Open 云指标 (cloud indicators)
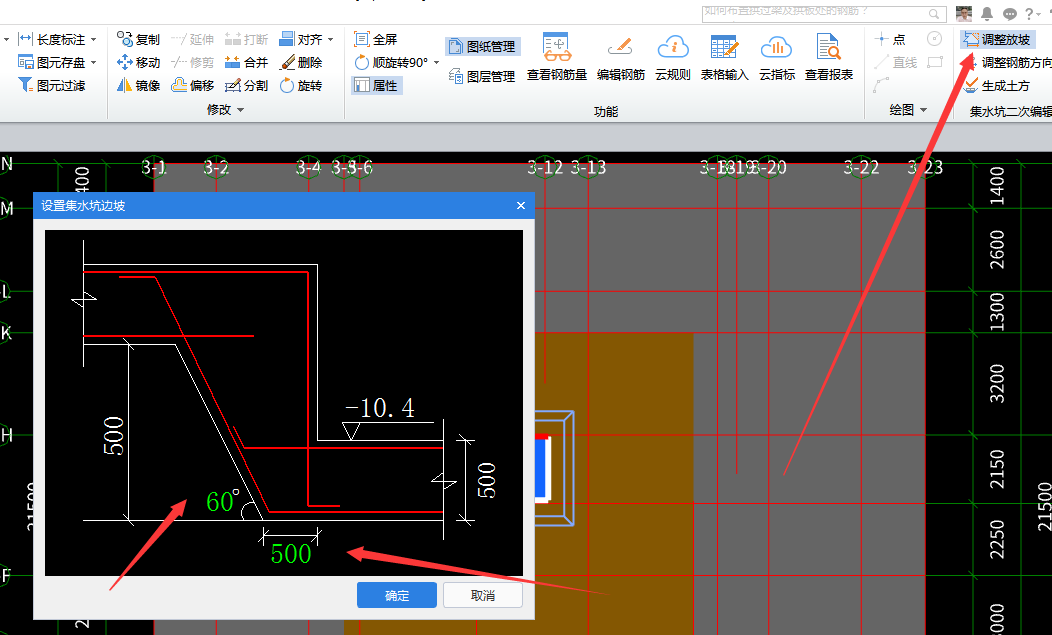 point(776,56)
